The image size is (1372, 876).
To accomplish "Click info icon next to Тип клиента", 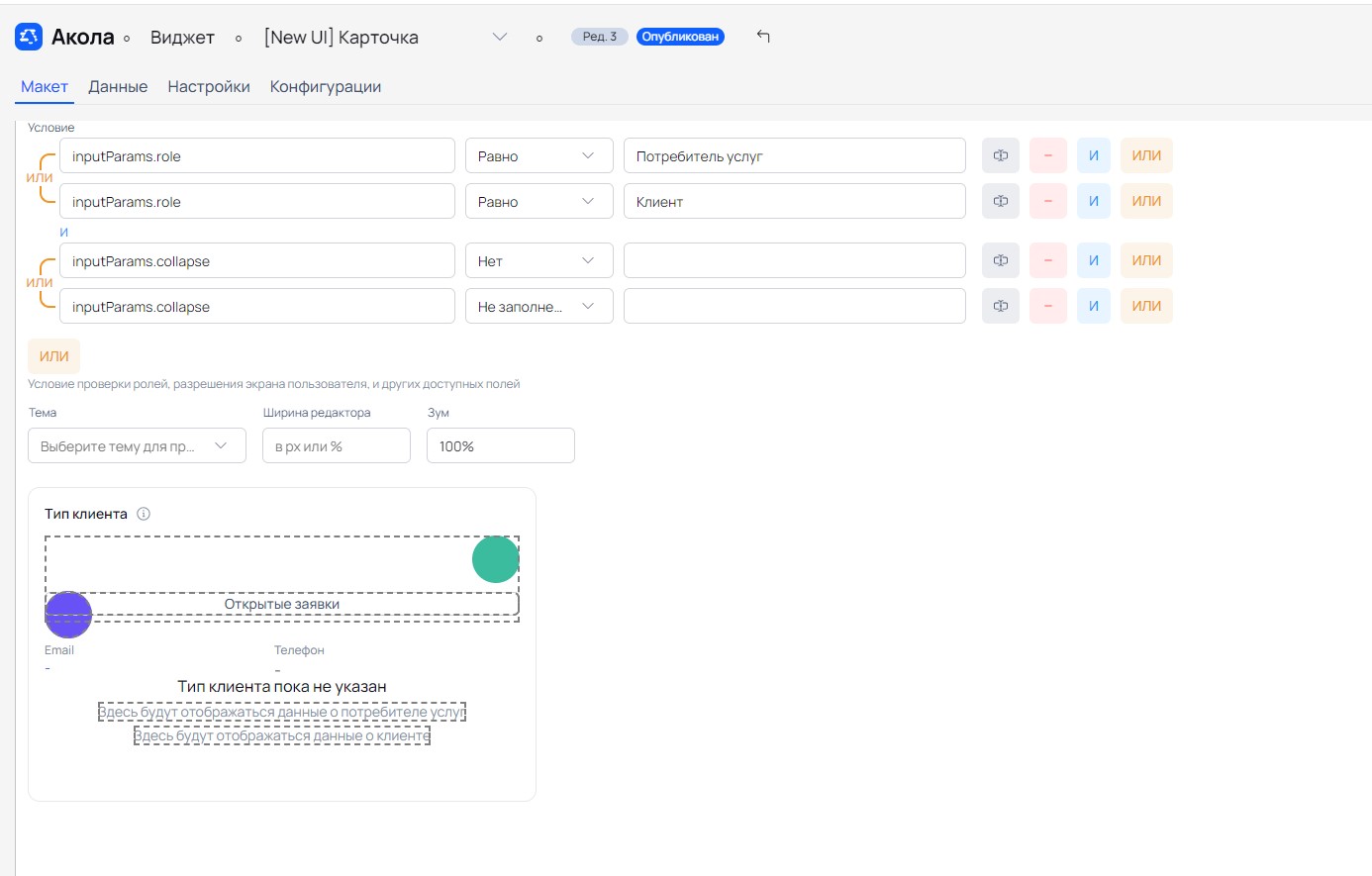I will [144, 514].
